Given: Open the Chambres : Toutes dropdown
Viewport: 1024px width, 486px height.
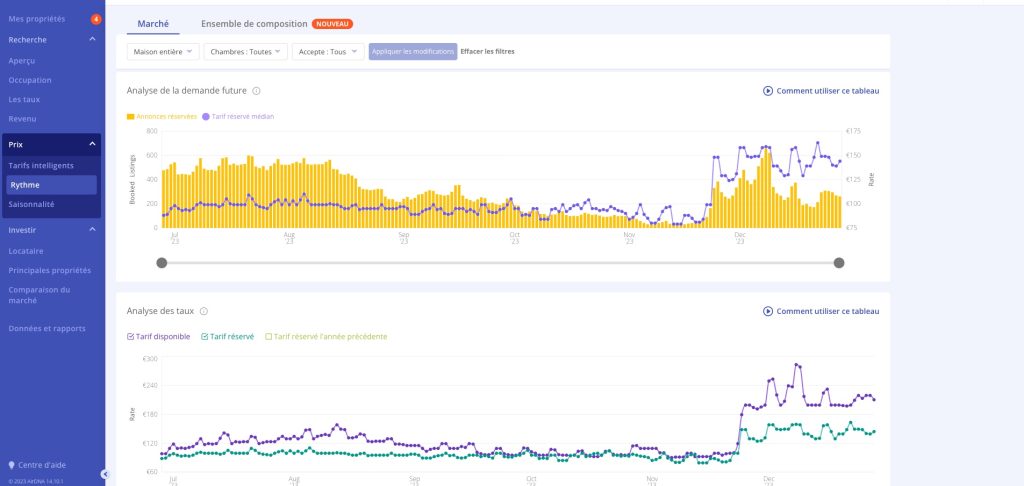Looking at the screenshot, I should click(246, 51).
